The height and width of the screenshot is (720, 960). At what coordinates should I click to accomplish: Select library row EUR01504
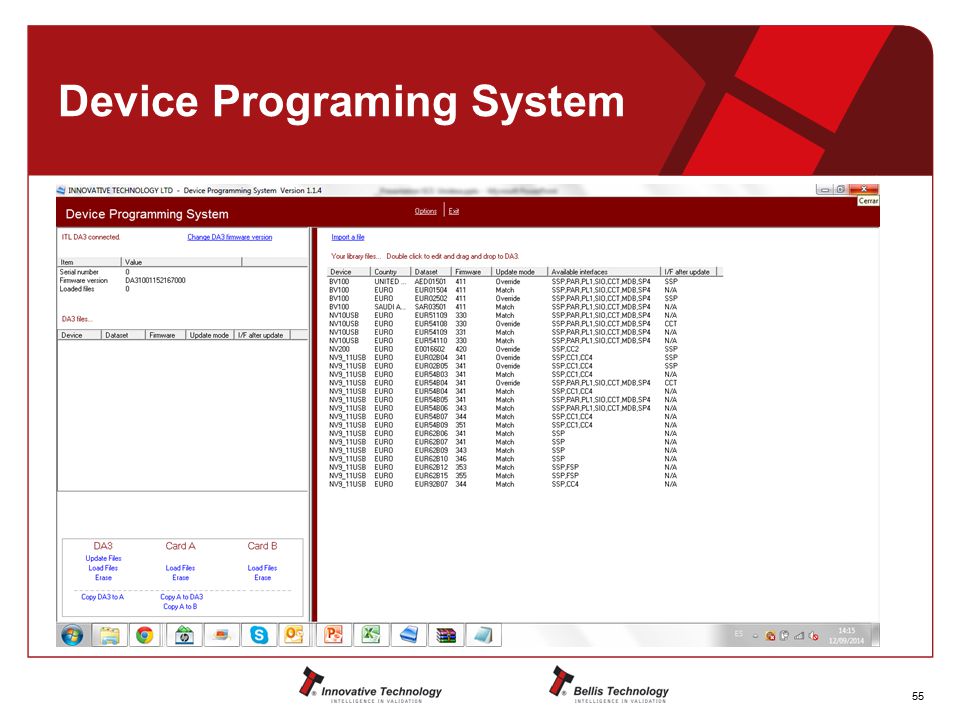tap(525, 290)
